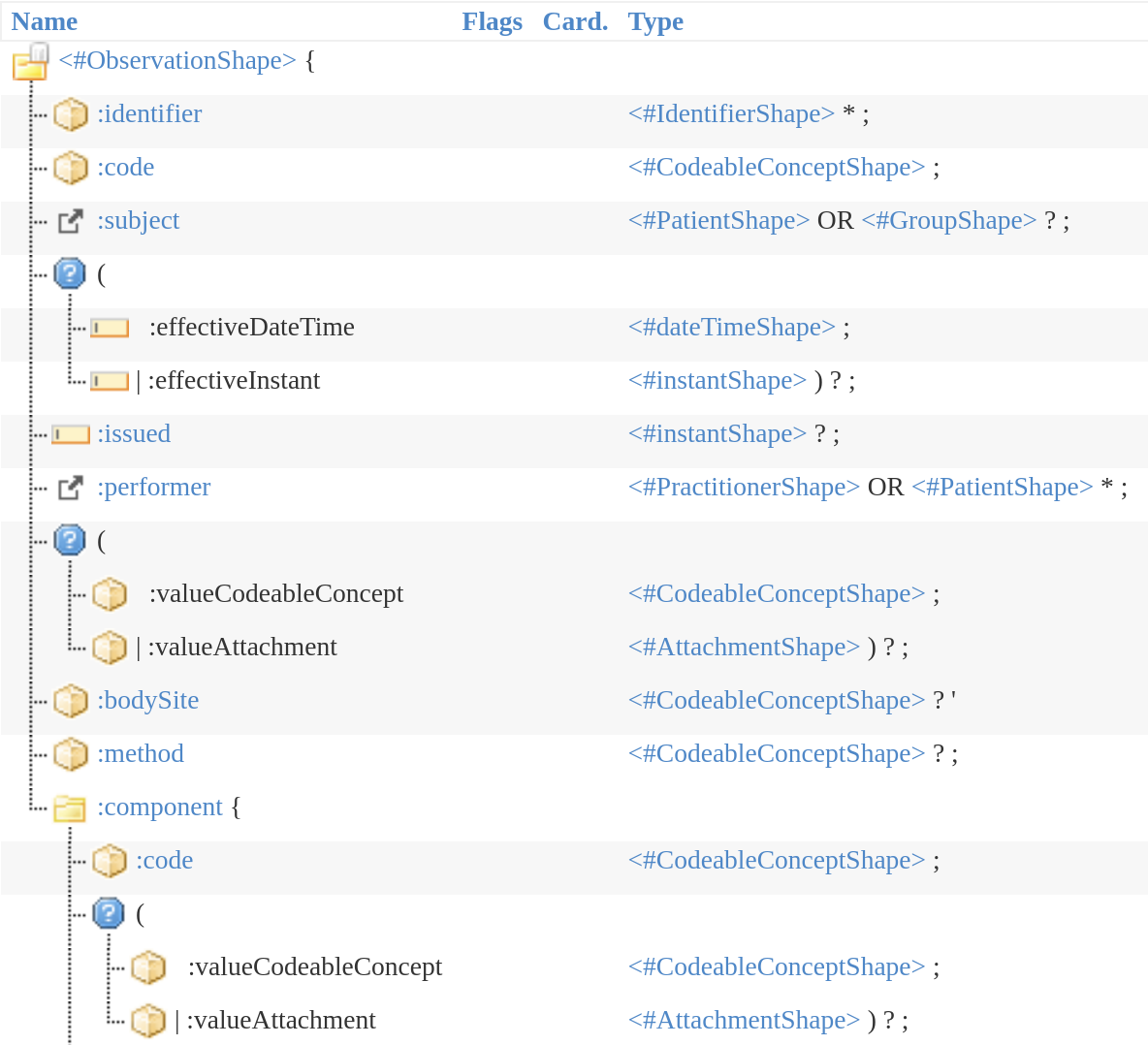Click the folder icon beside :component
The height and width of the screenshot is (1045, 1148).
[x=70, y=807]
